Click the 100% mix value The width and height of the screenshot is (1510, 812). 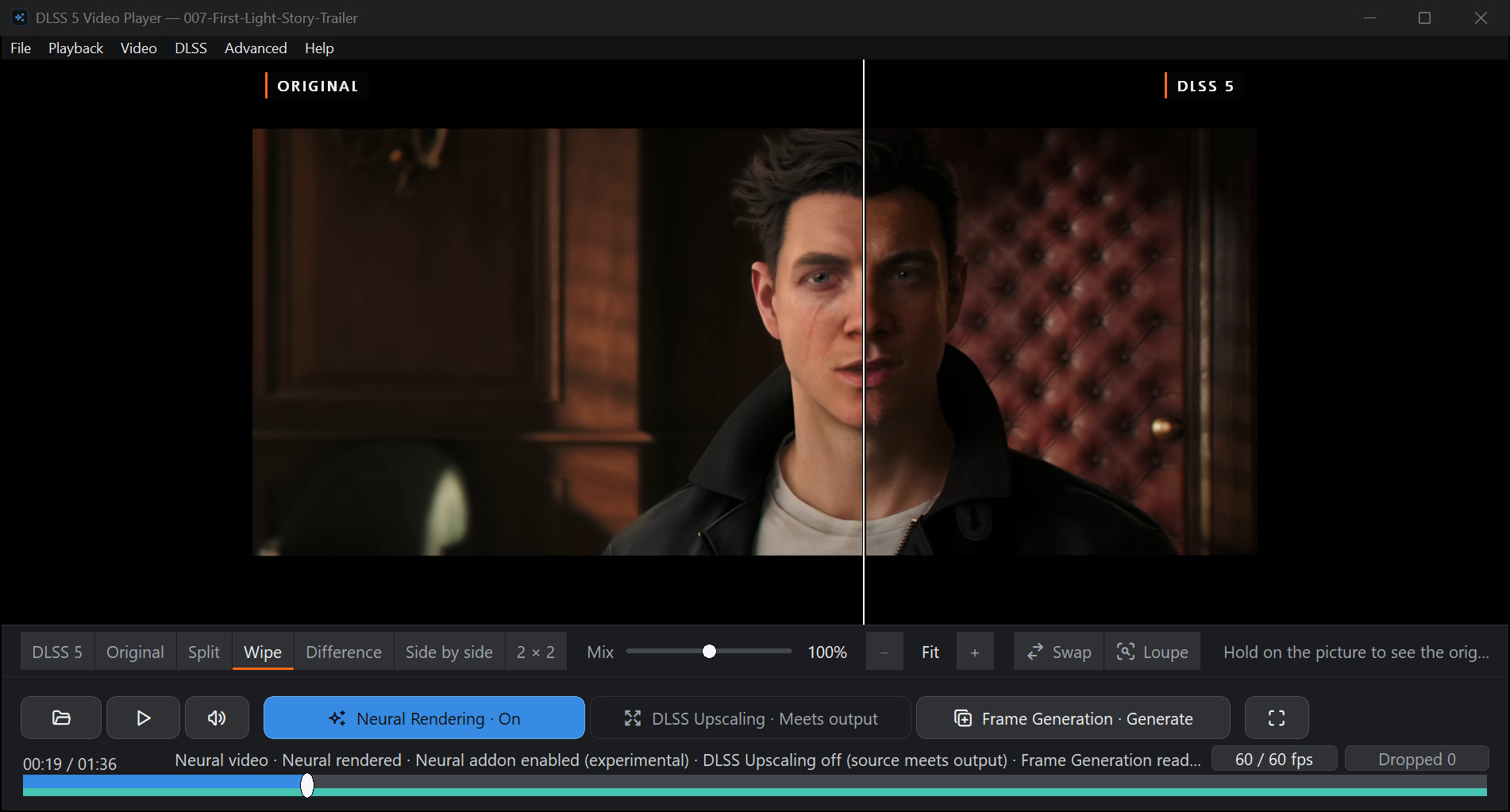[x=827, y=652]
